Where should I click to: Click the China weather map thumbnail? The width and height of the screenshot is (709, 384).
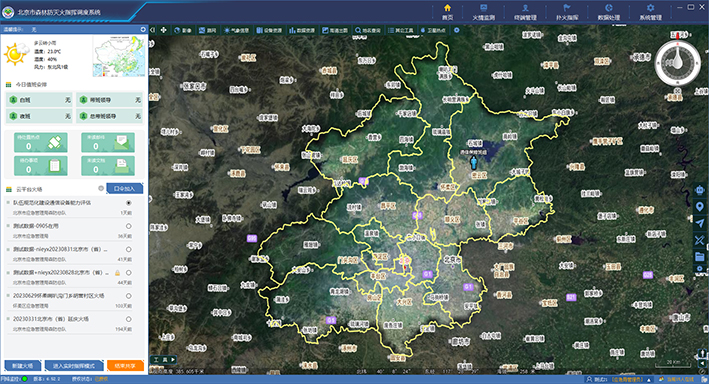(x=119, y=57)
